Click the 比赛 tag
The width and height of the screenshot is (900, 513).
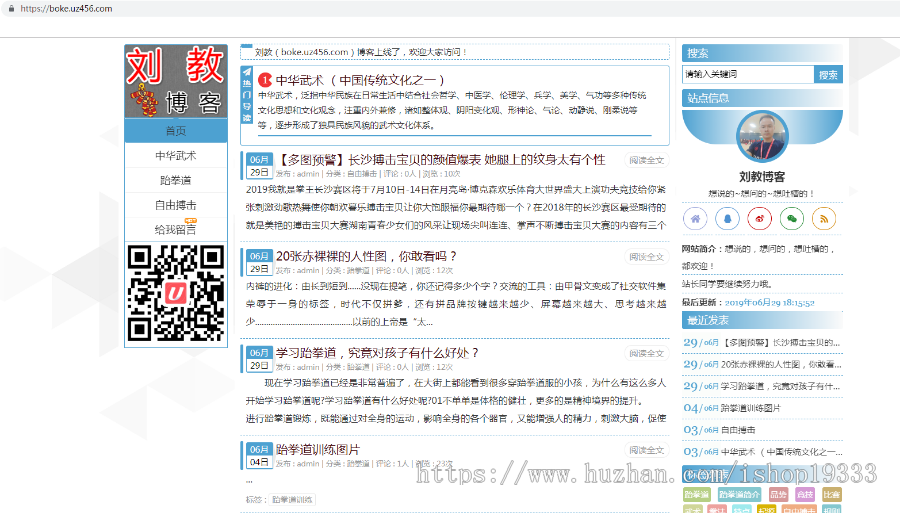(831, 494)
